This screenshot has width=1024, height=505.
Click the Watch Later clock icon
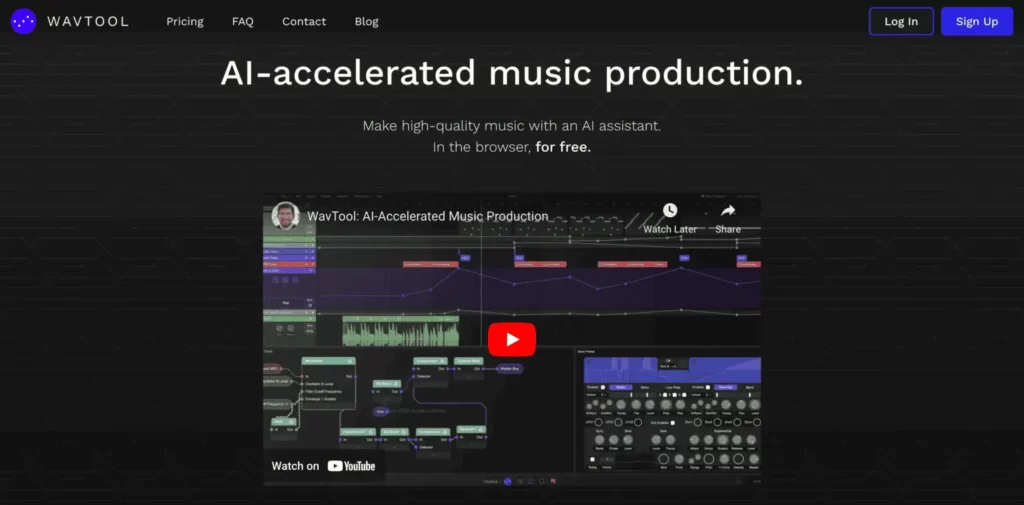(670, 210)
